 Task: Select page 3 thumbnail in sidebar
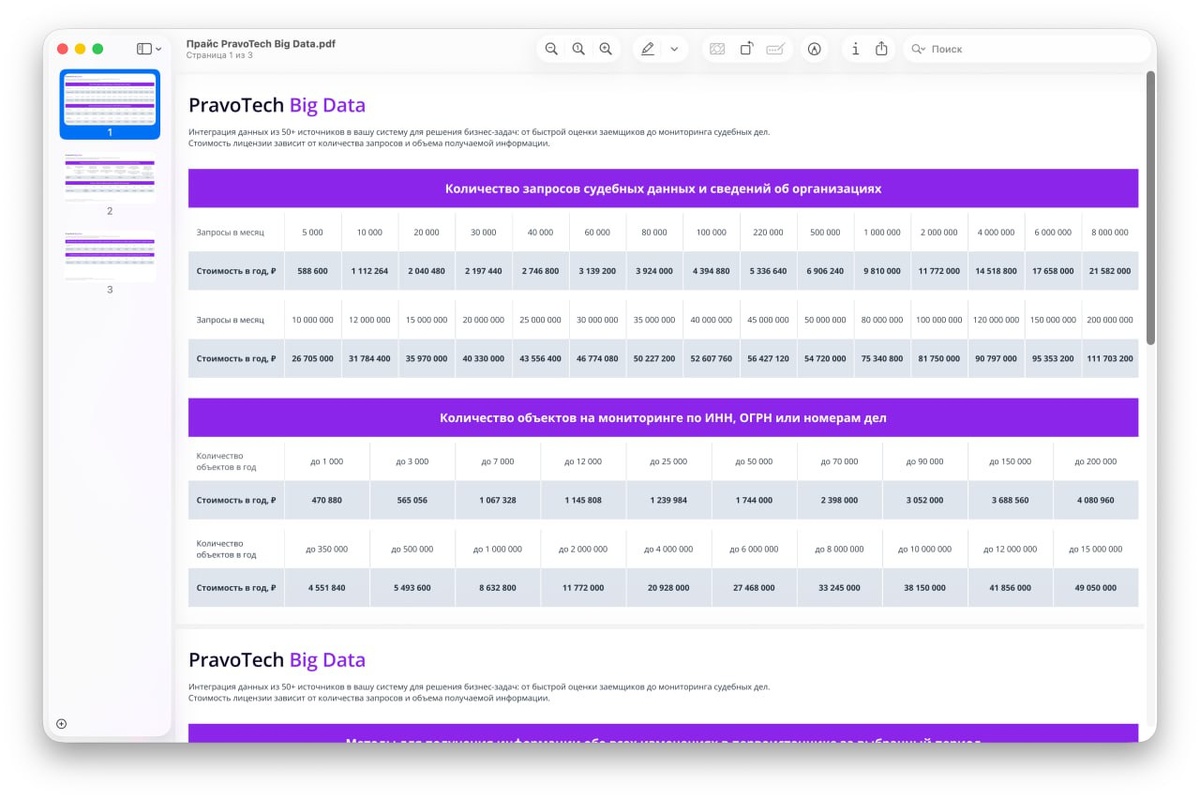coord(110,256)
